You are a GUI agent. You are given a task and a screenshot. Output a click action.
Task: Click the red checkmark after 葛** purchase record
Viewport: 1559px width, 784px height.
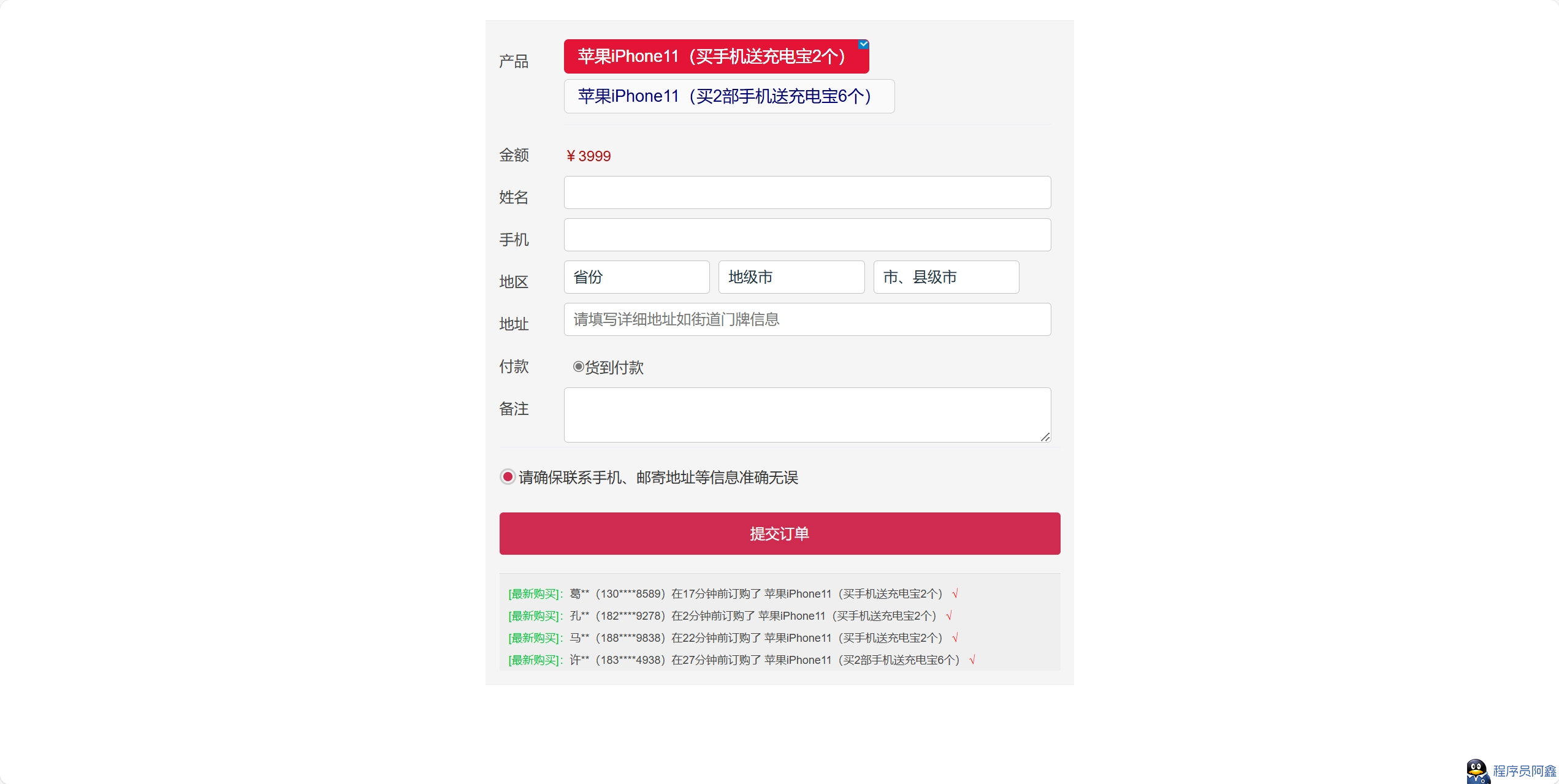(x=955, y=594)
